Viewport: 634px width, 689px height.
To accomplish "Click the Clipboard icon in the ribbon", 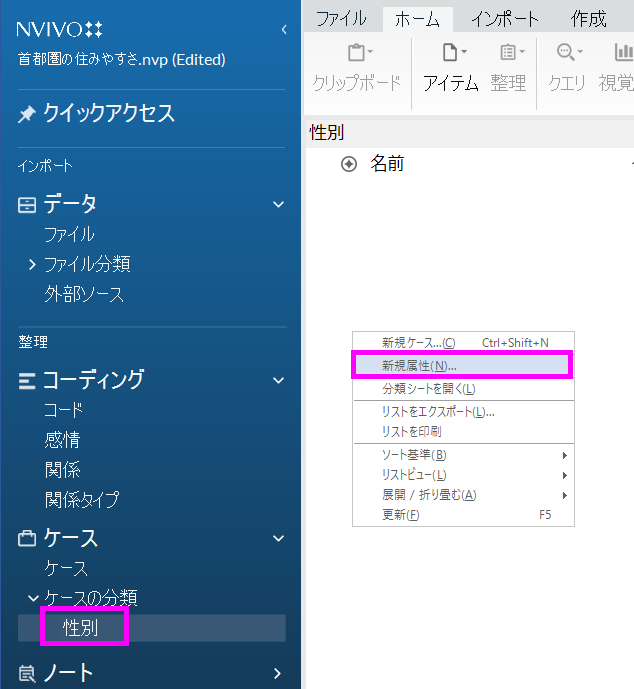I will tap(356, 53).
